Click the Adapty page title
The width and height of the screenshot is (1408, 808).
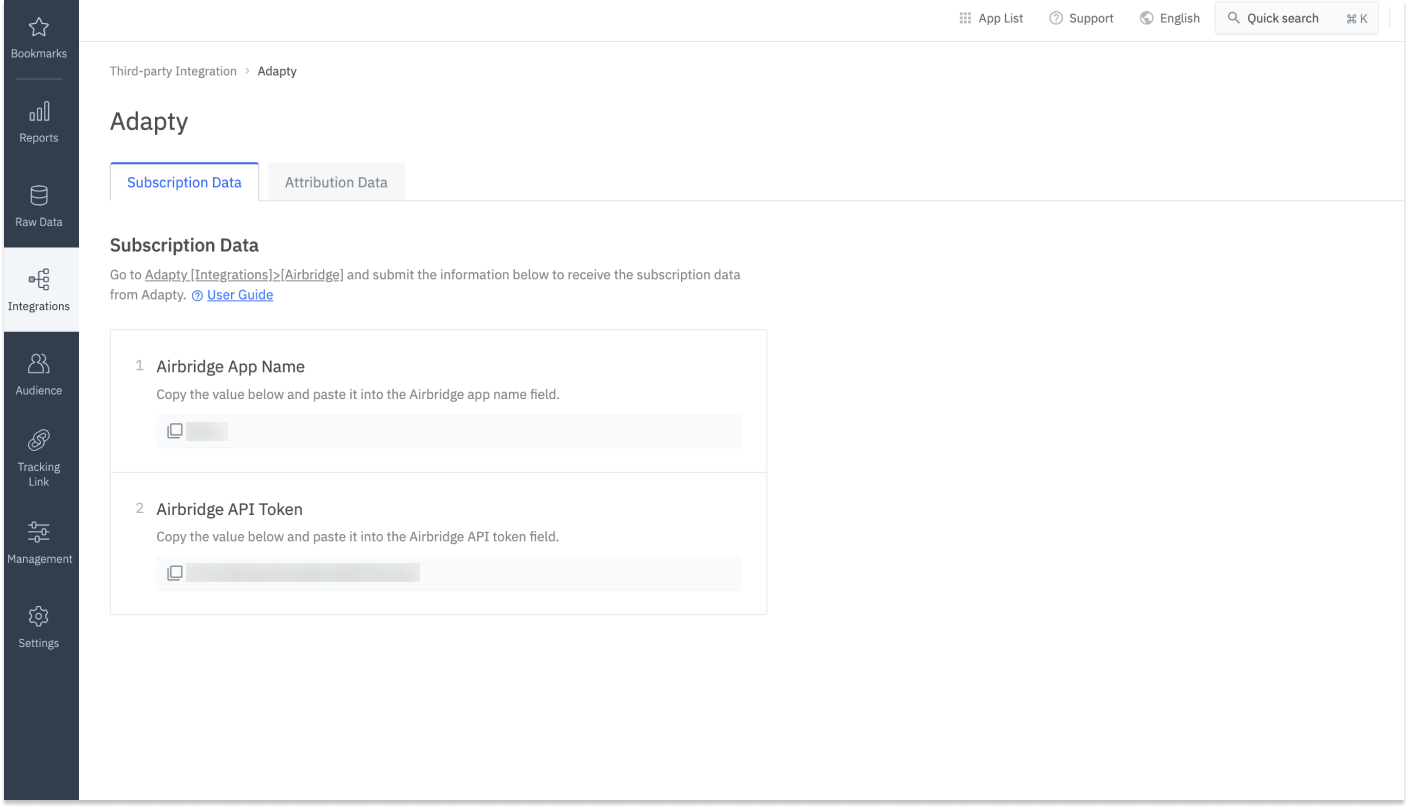coord(149,122)
